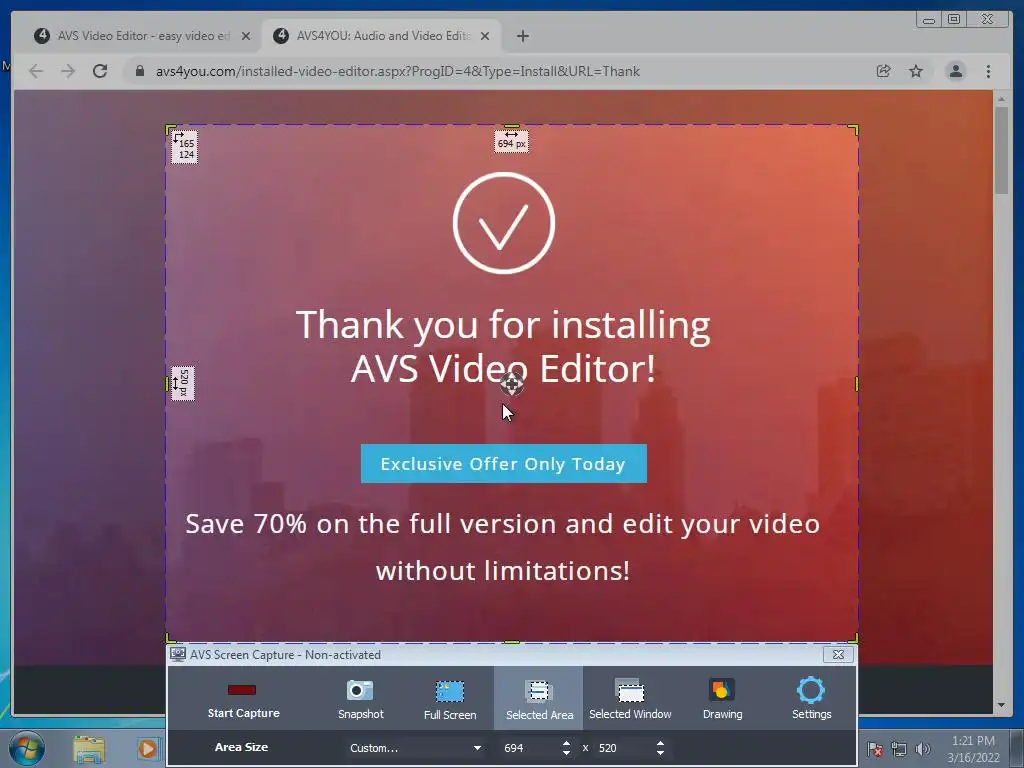This screenshot has height=768, width=1024.
Task: Click the selection position label 165 124
Action: click(x=184, y=146)
